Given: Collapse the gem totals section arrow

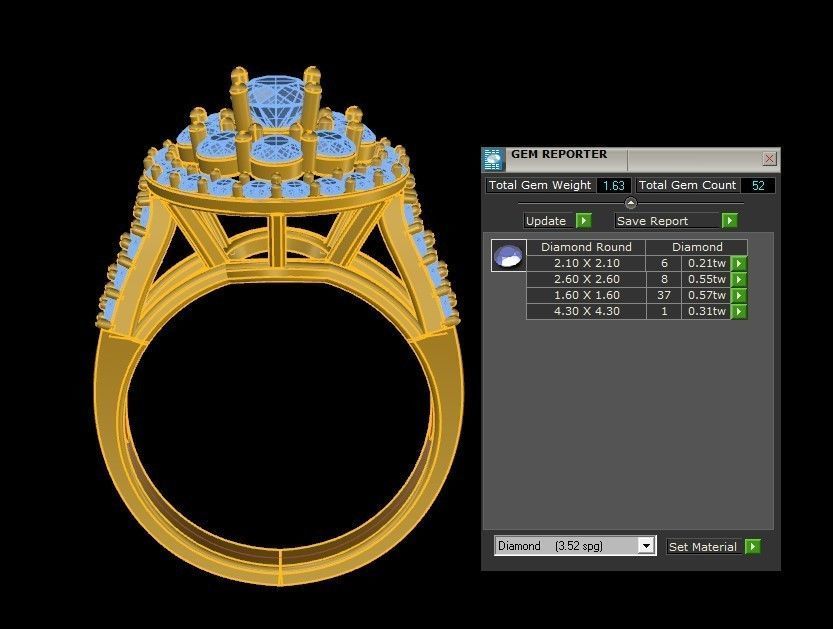Looking at the screenshot, I should [x=628, y=203].
